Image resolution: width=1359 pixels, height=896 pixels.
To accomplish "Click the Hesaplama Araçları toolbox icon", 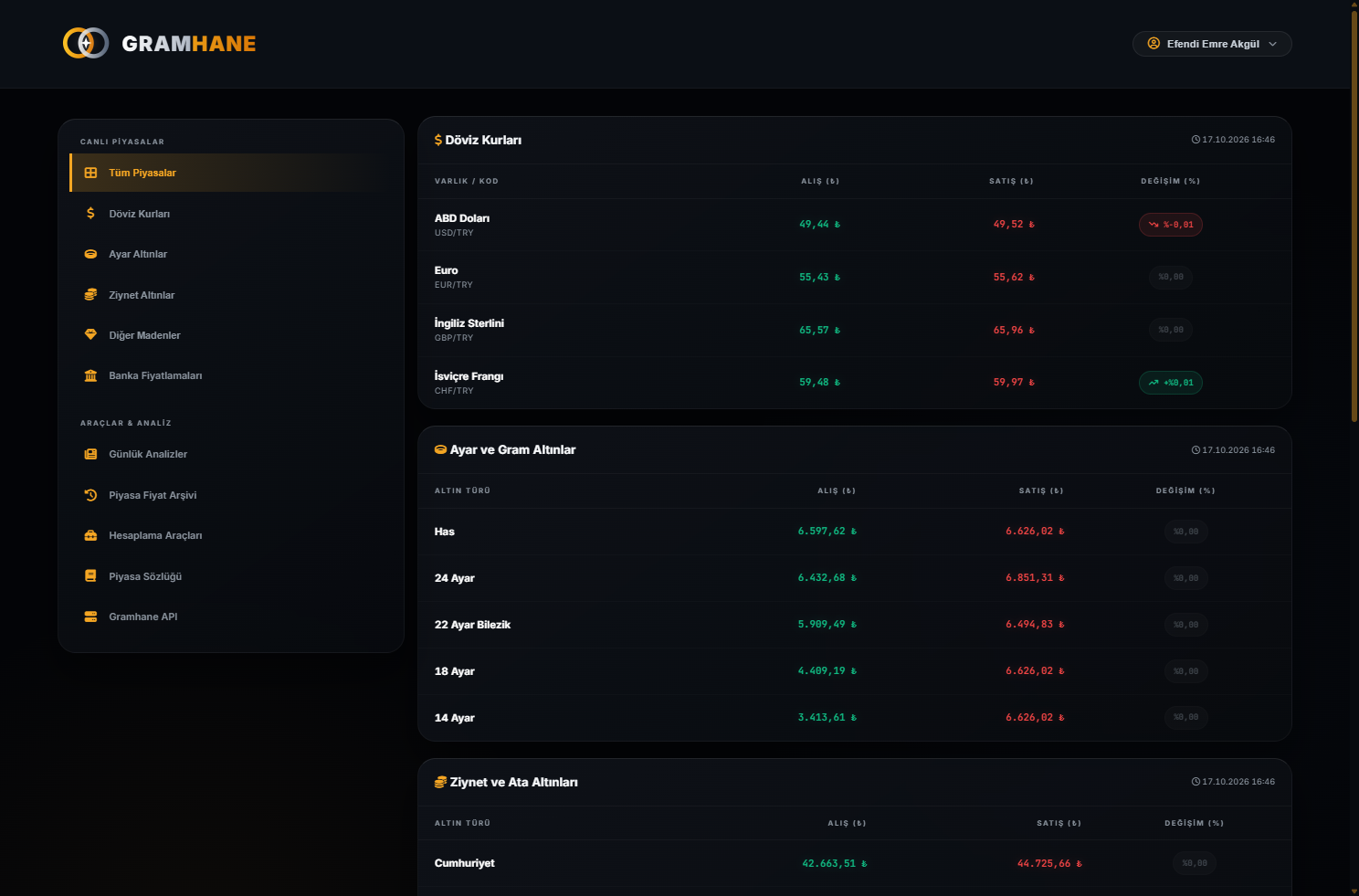I will coord(90,535).
